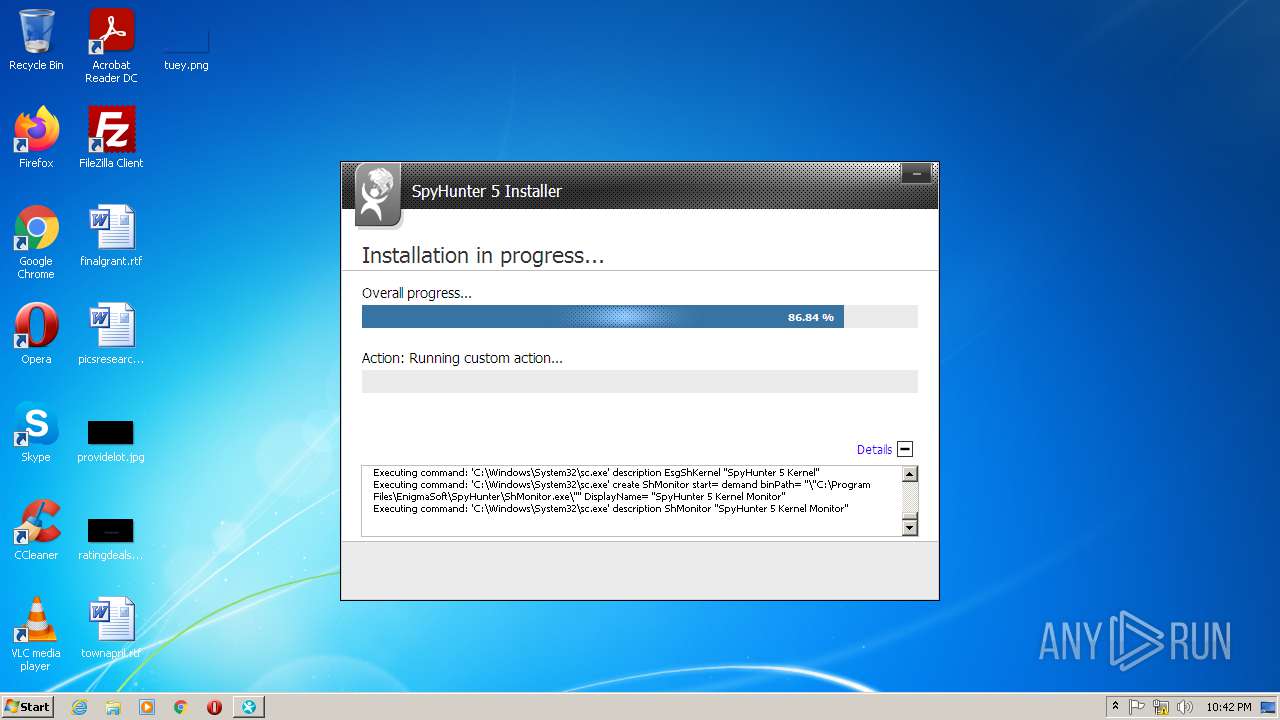The image size is (1280, 720).
Task: Open Acrobat Reader DC shortcut
Action: pos(111,46)
